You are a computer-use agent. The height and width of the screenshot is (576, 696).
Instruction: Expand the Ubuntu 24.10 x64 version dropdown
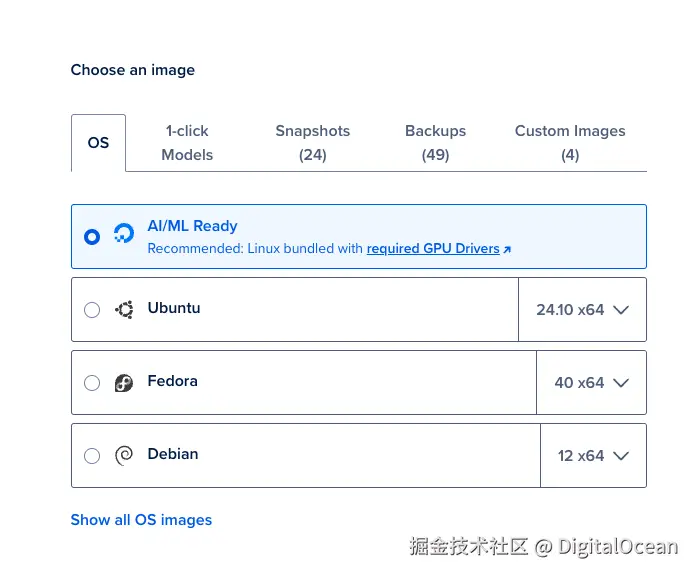click(582, 310)
